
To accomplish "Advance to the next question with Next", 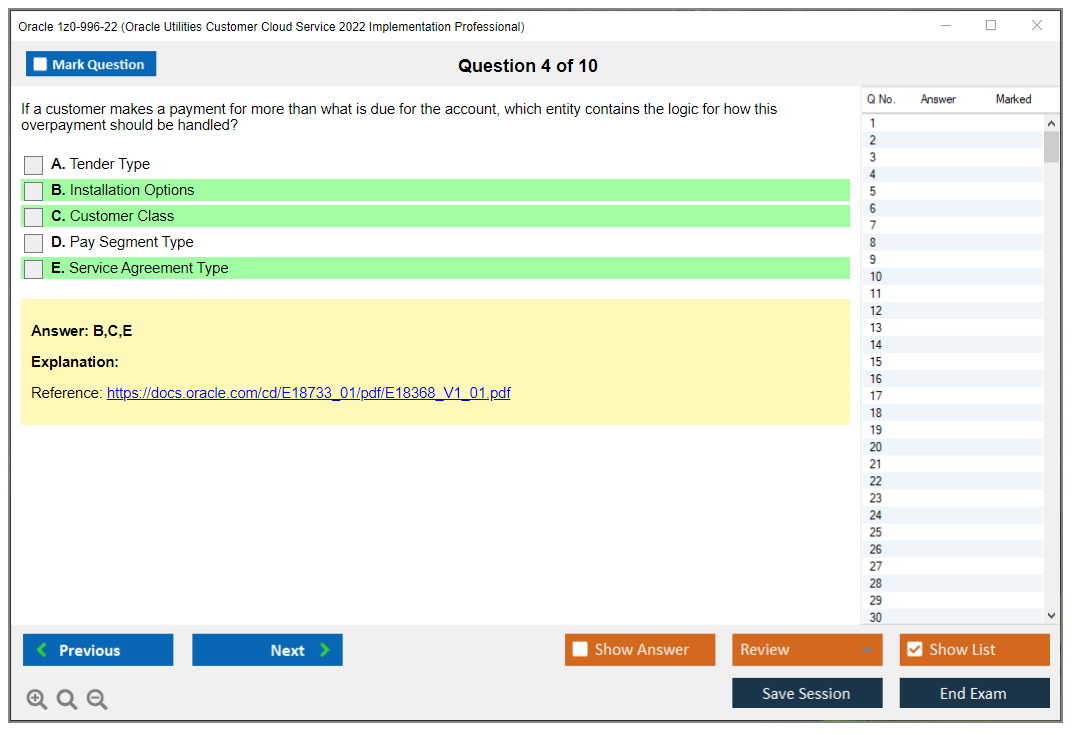I will point(267,649).
